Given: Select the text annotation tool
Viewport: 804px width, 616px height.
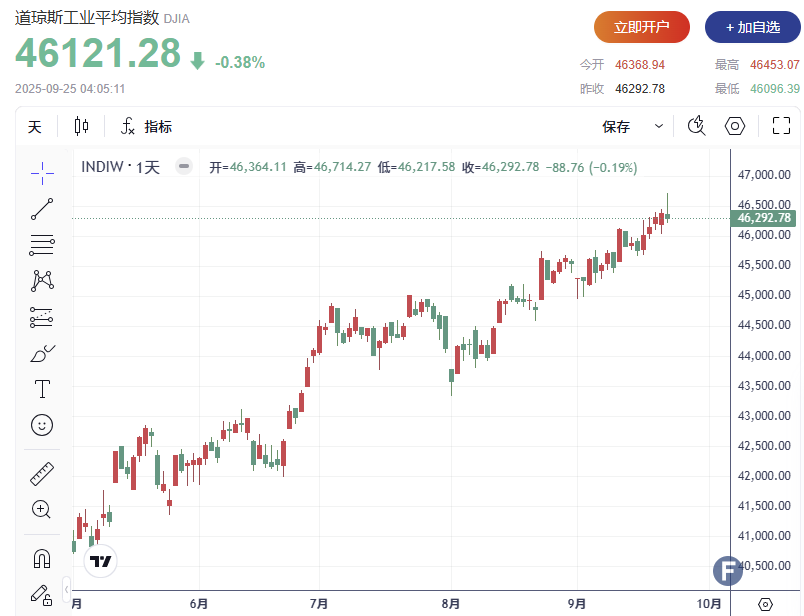Looking at the screenshot, I should click(x=42, y=389).
